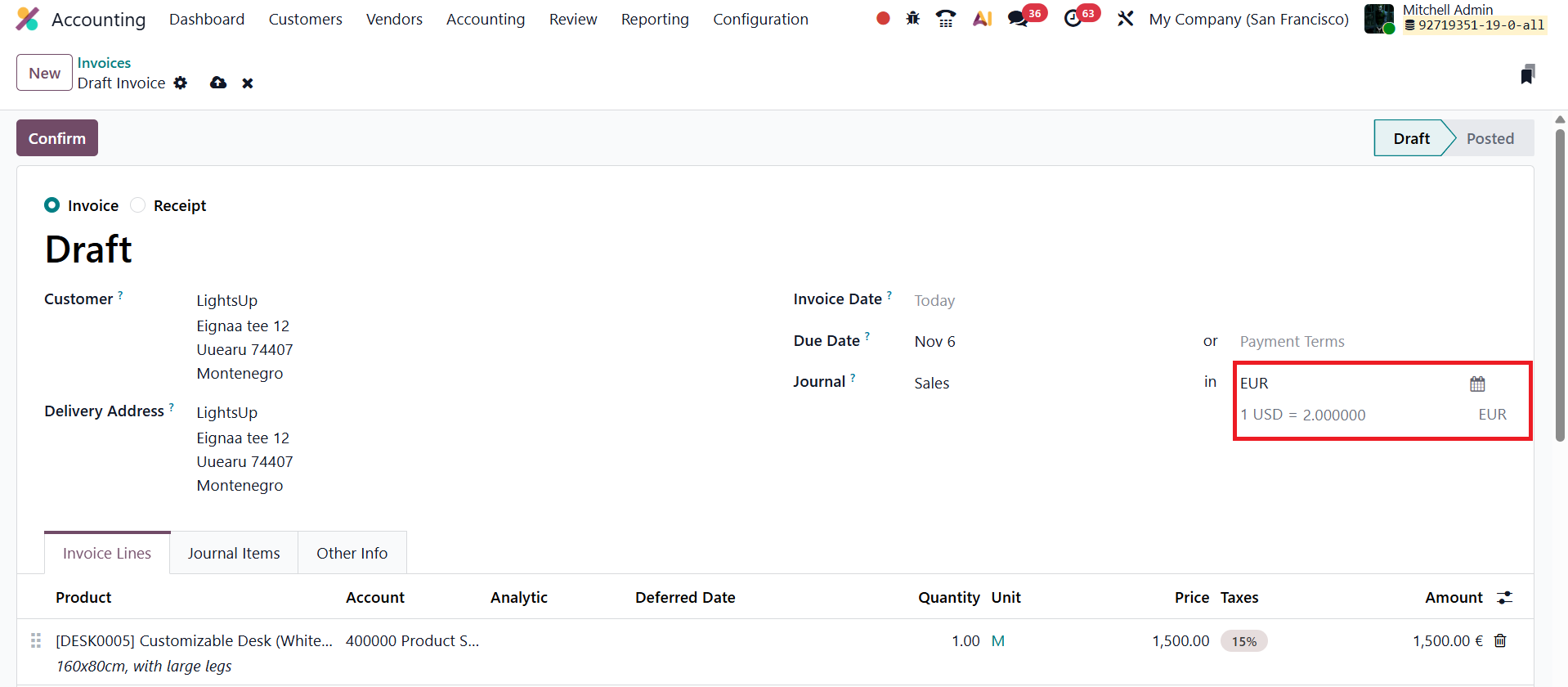
Task: Click the cloud upload save icon
Action: click(218, 83)
